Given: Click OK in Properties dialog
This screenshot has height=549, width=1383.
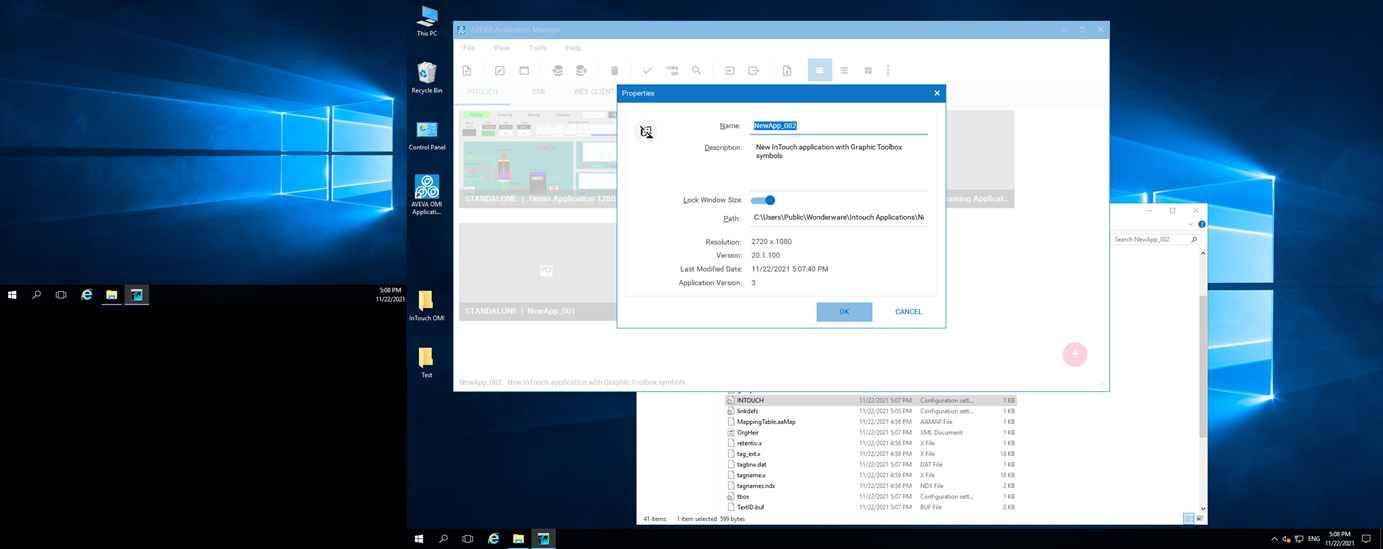Looking at the screenshot, I should coord(844,312).
